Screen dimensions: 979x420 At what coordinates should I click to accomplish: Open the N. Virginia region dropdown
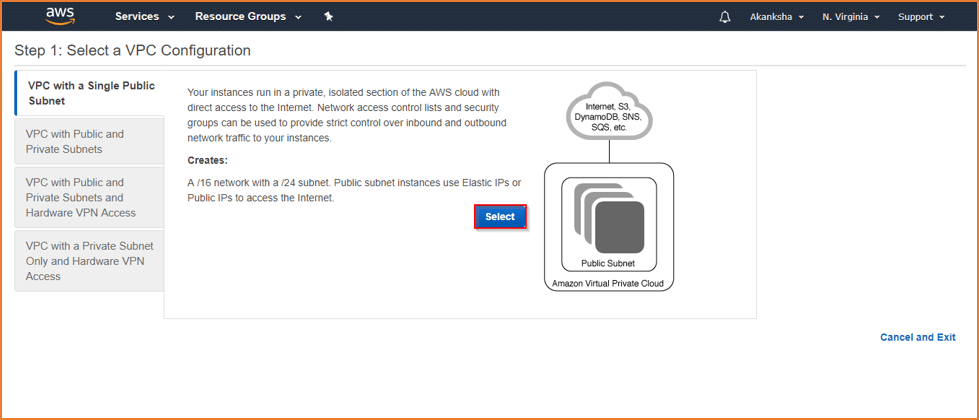tap(851, 17)
